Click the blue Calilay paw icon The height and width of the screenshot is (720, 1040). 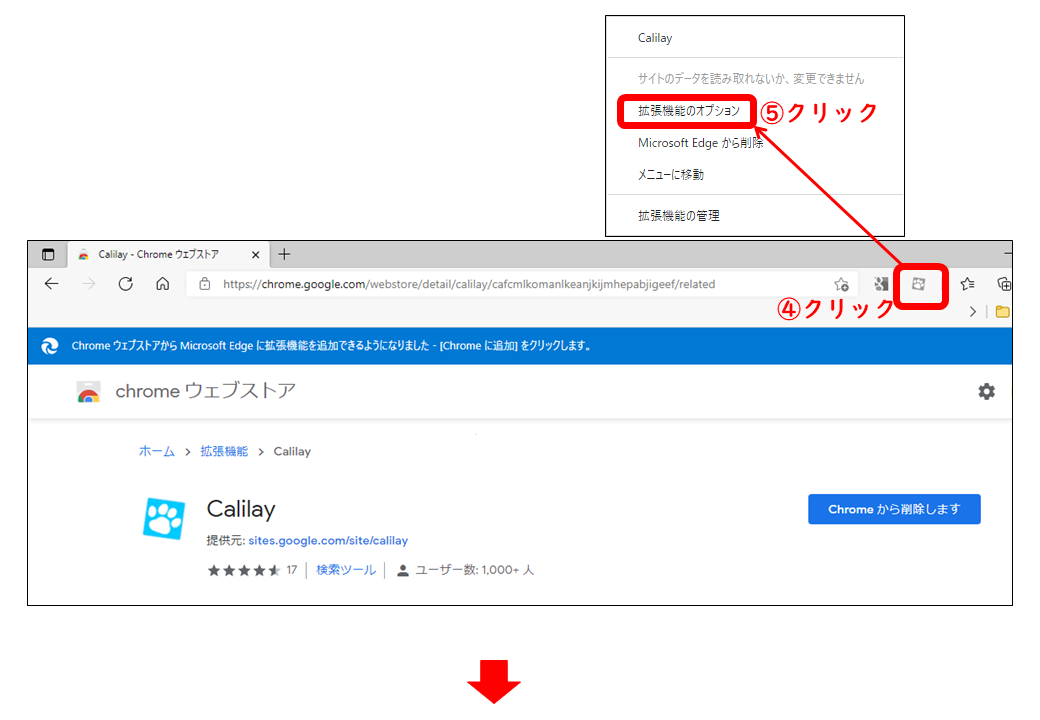164,518
